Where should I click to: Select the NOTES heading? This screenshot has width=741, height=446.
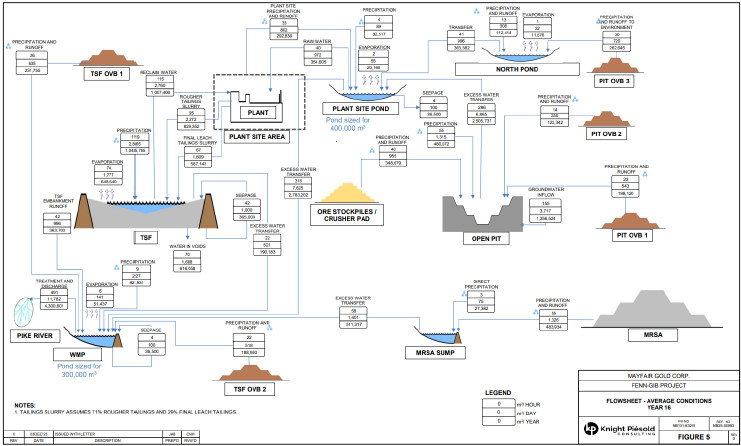[25, 405]
